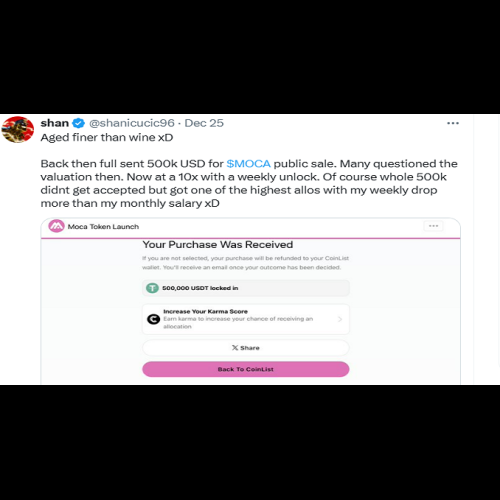Click the black CoinList karma logo icon
Screen dimensions: 500x500
(x=153, y=319)
